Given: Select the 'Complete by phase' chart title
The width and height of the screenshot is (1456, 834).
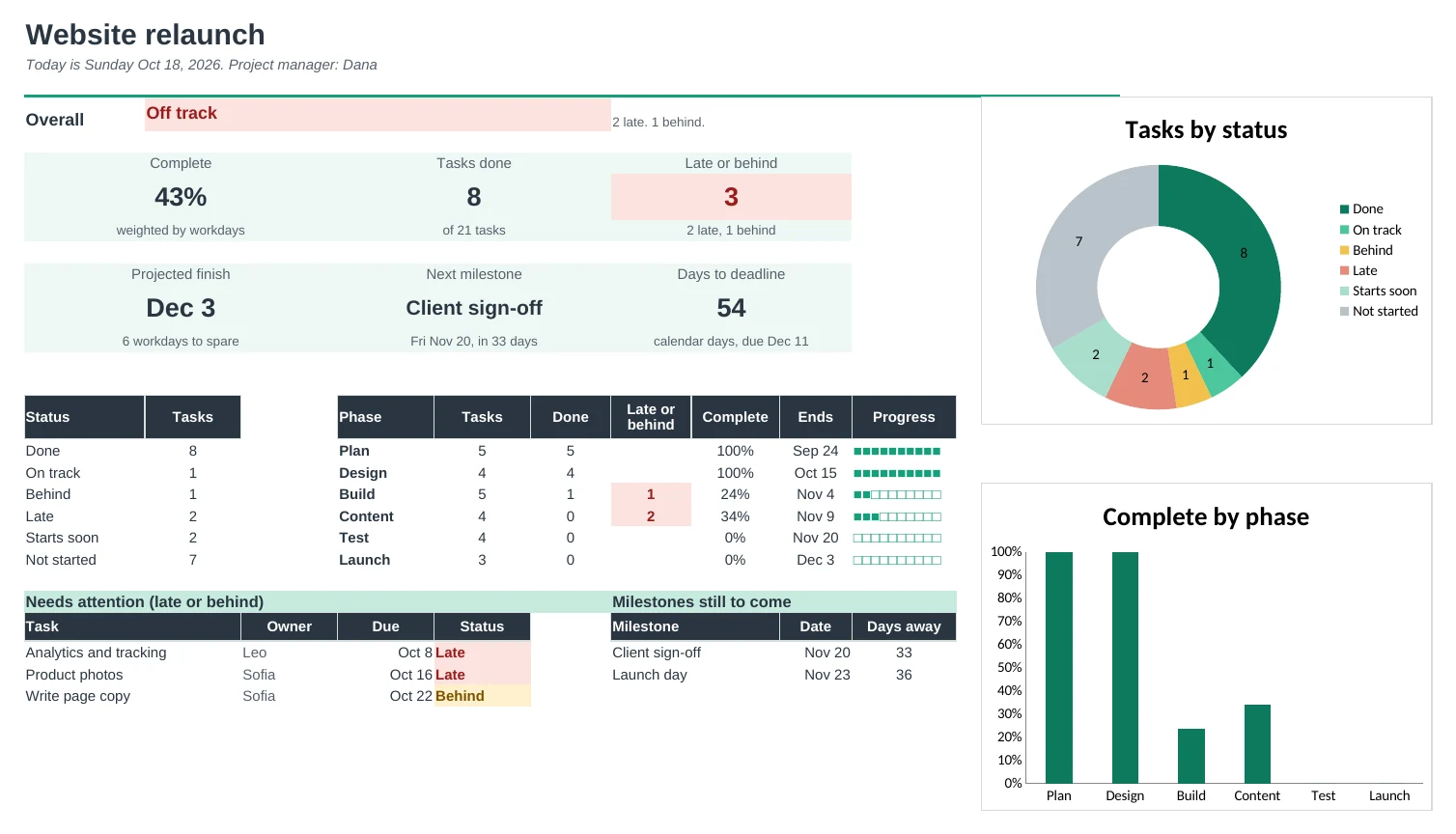Looking at the screenshot, I should click(1206, 517).
